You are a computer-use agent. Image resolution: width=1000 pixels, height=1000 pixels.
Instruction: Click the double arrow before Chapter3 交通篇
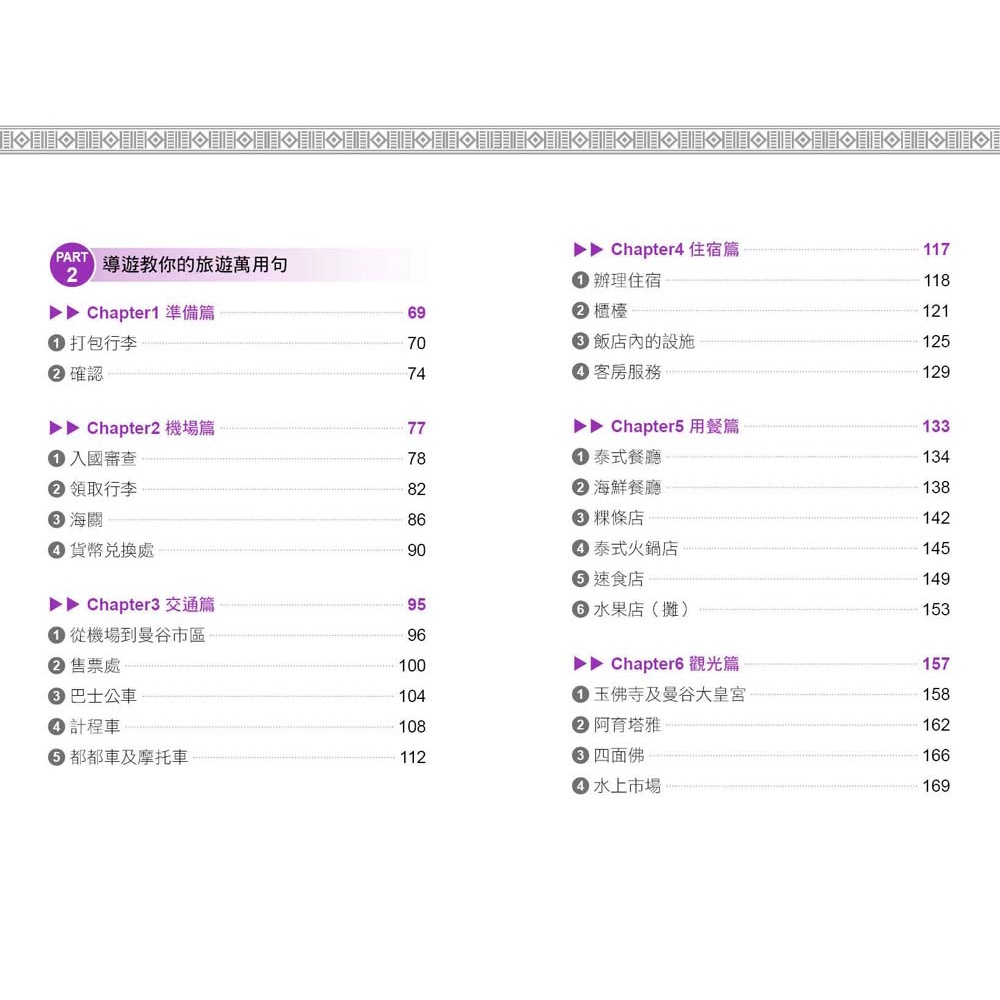(x=64, y=605)
